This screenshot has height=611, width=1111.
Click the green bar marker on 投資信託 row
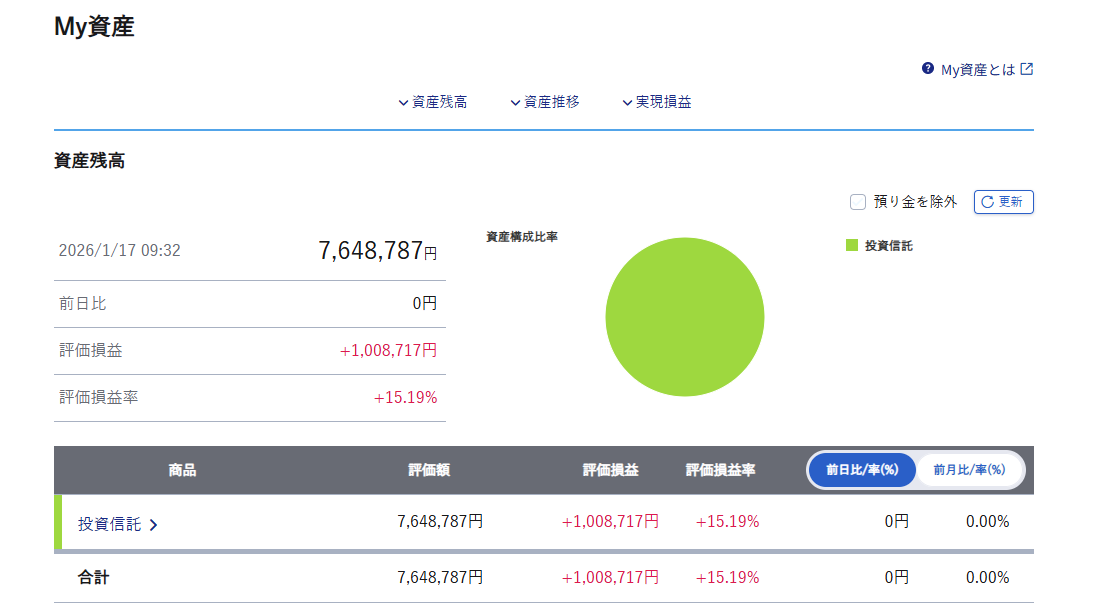click(x=58, y=522)
